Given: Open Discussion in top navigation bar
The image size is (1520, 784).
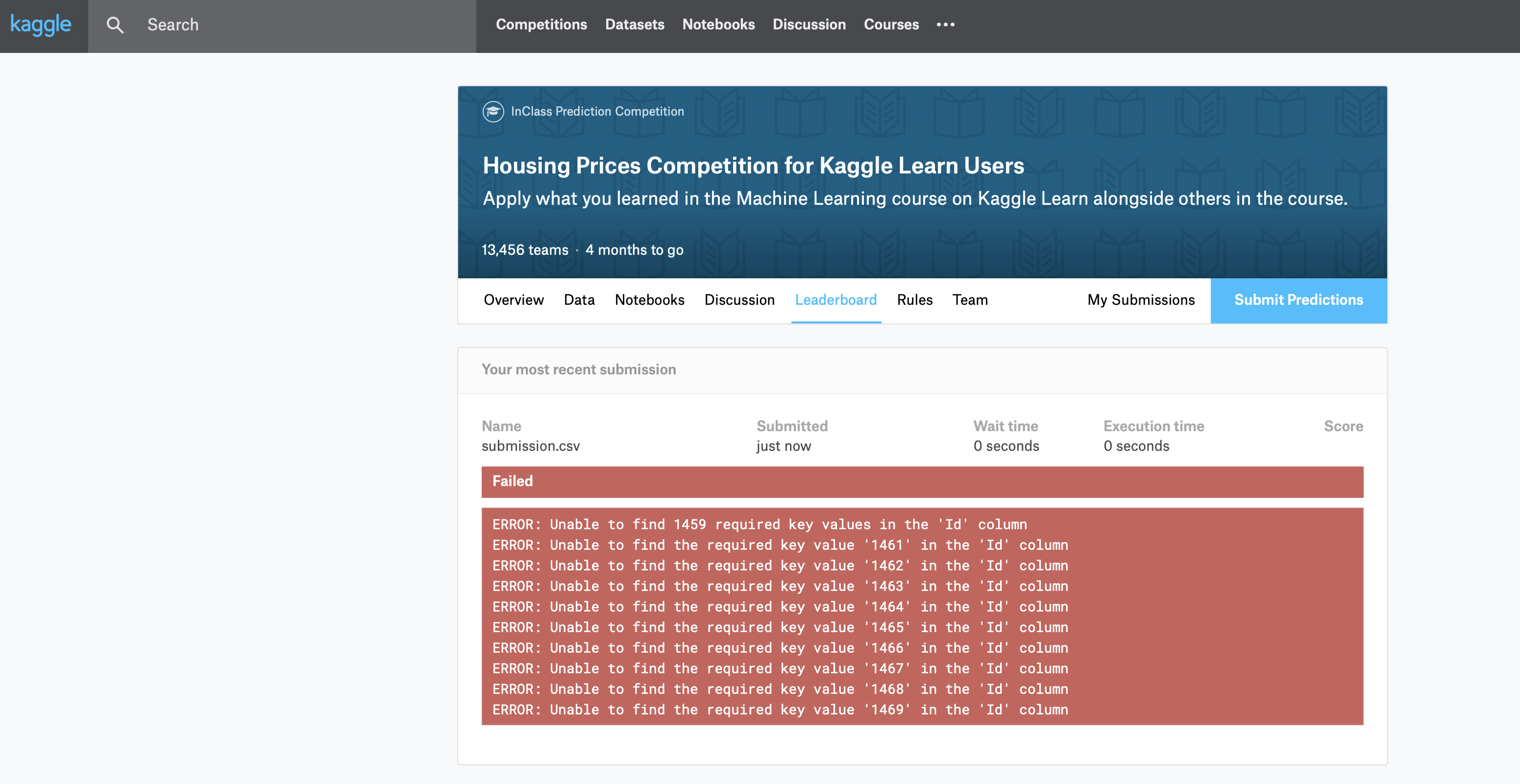Looking at the screenshot, I should click(809, 25).
